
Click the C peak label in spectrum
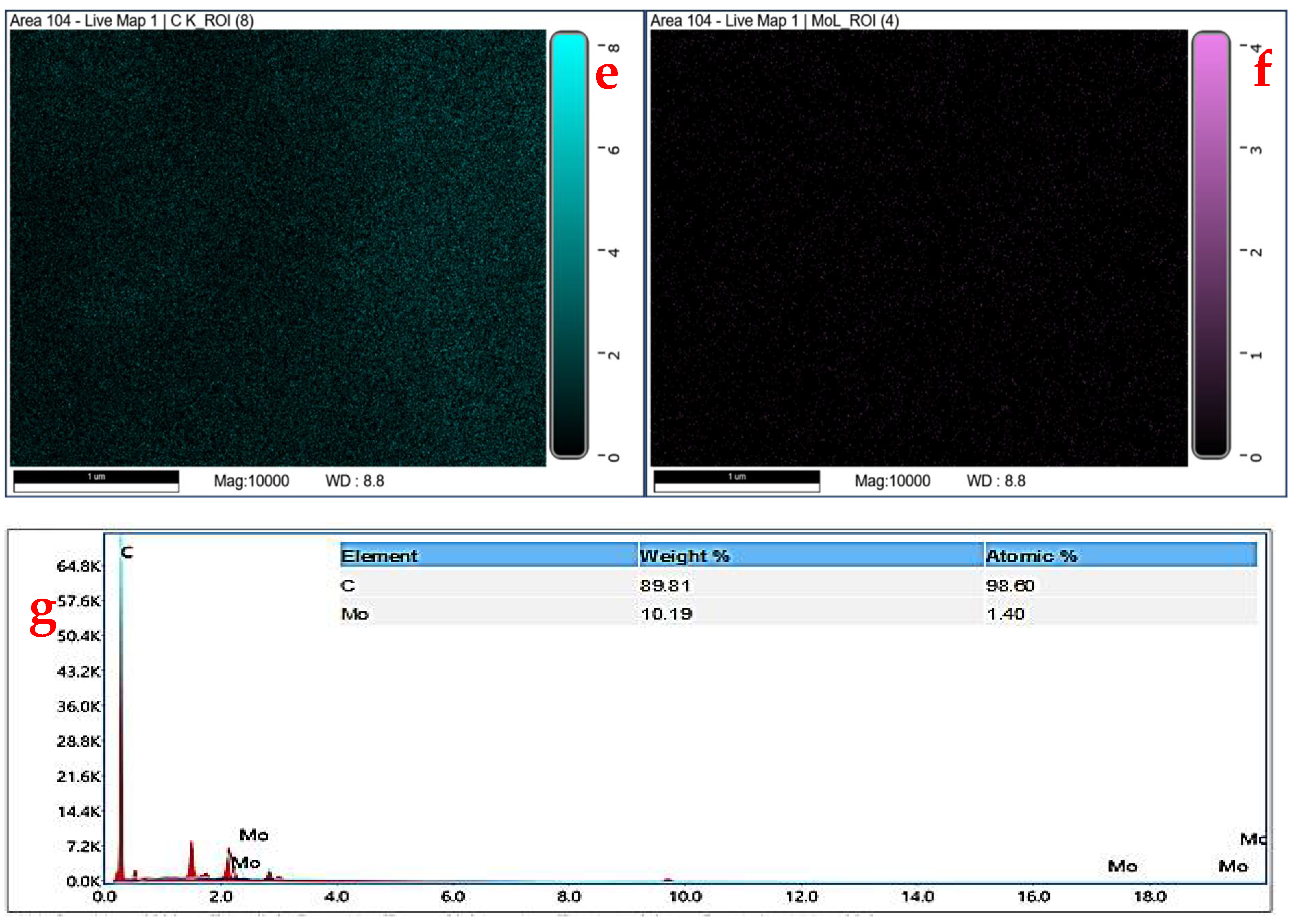pyautogui.click(x=127, y=552)
